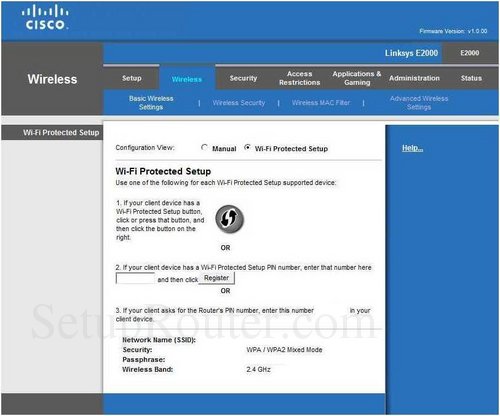The width and height of the screenshot is (500, 416).
Task: Select the Manual configuration view radio button
Action: coord(204,147)
